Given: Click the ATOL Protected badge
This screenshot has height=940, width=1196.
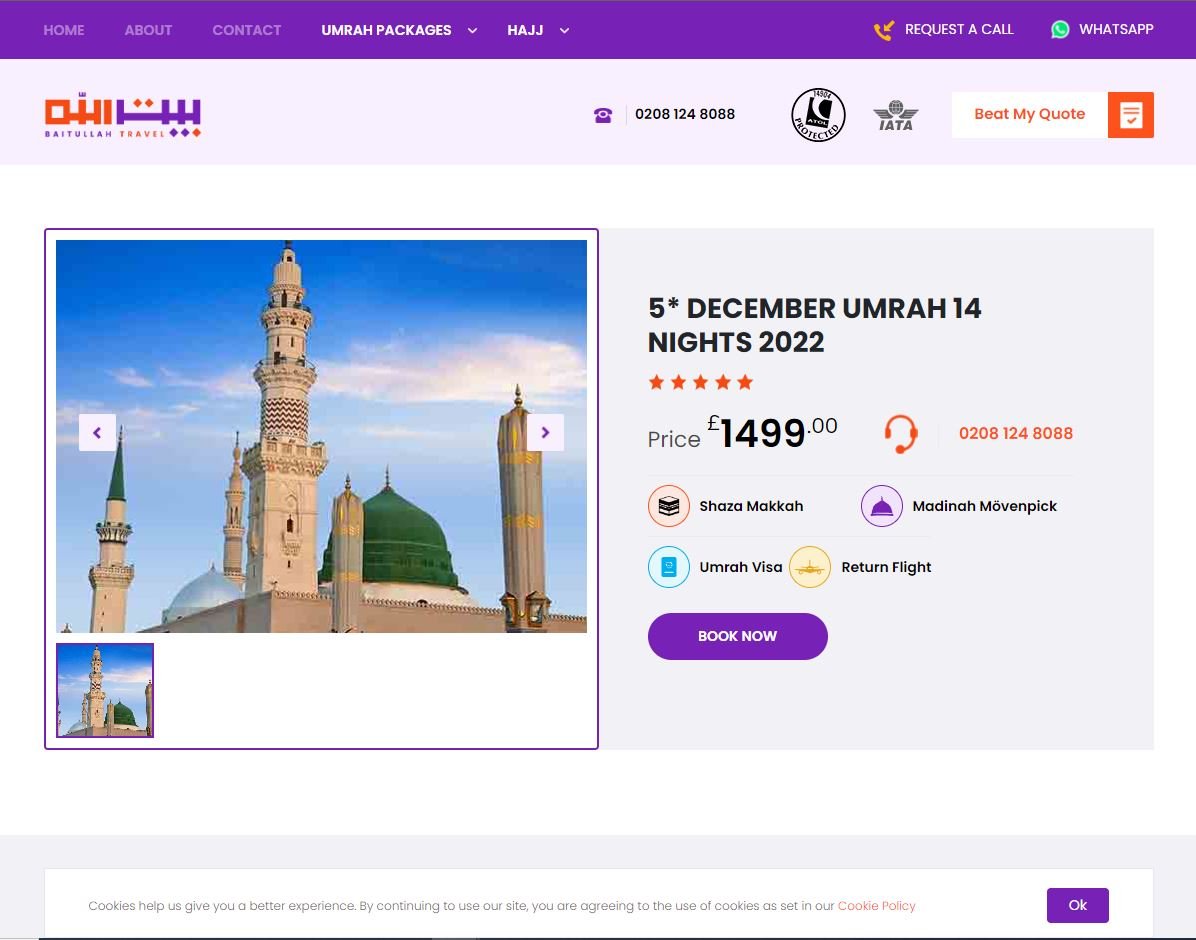Looking at the screenshot, I should (818, 114).
